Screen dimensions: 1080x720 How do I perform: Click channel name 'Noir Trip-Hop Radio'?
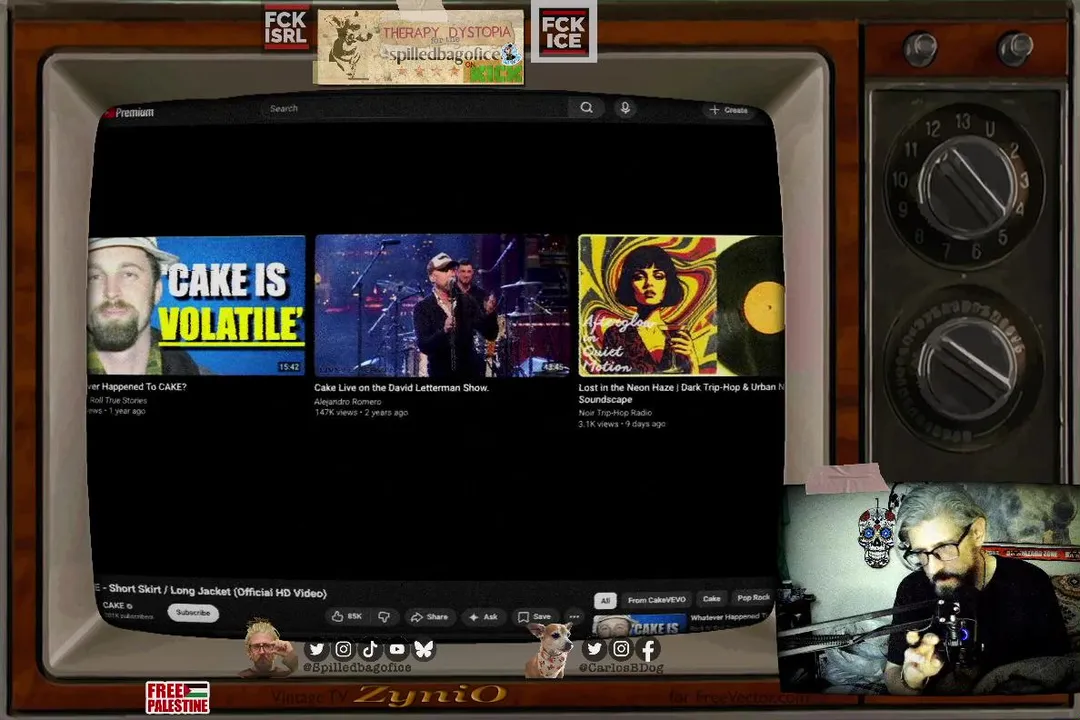tap(615, 413)
